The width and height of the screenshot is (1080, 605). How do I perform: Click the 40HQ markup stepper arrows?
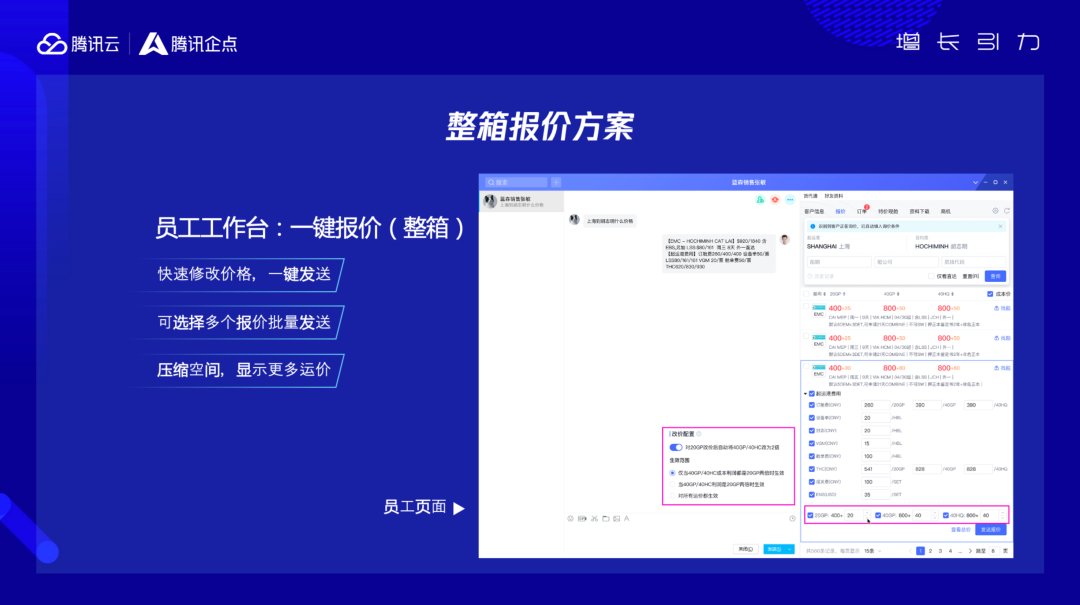pyautogui.click(x=1002, y=515)
